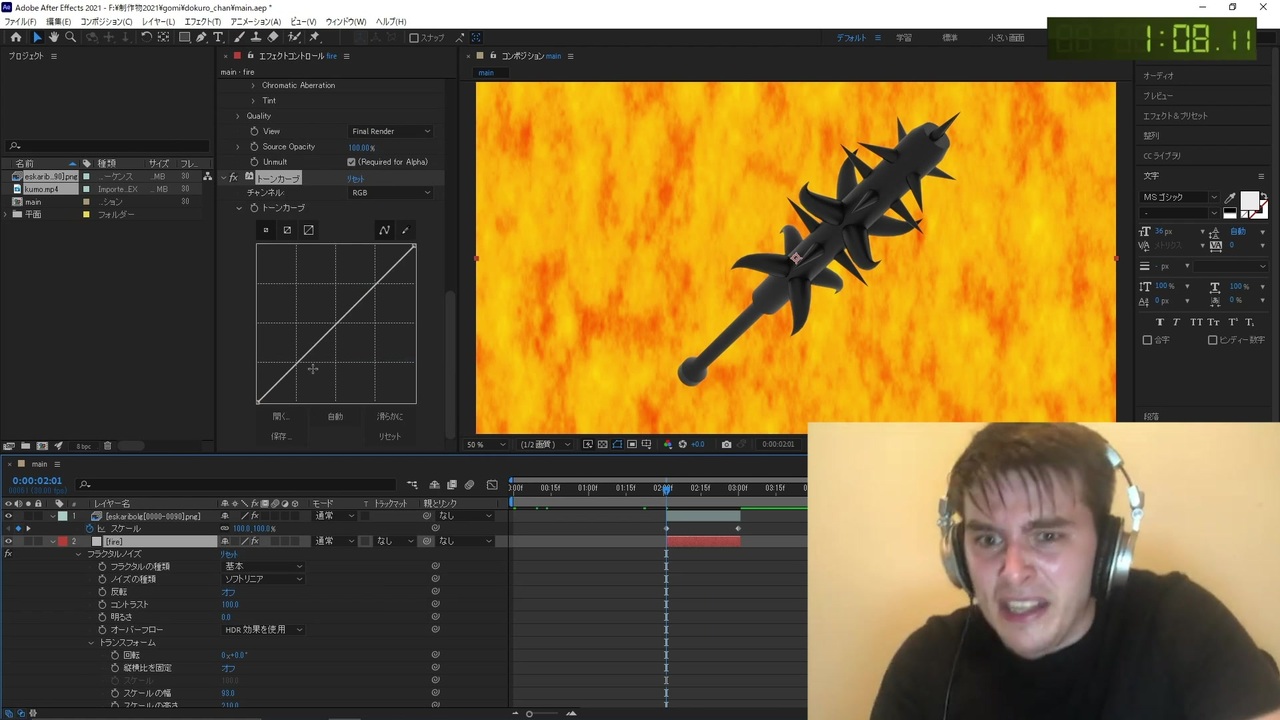The image size is (1280, 720).
Task: Enable the Snap checkbox in toolbar
Action: [414, 38]
